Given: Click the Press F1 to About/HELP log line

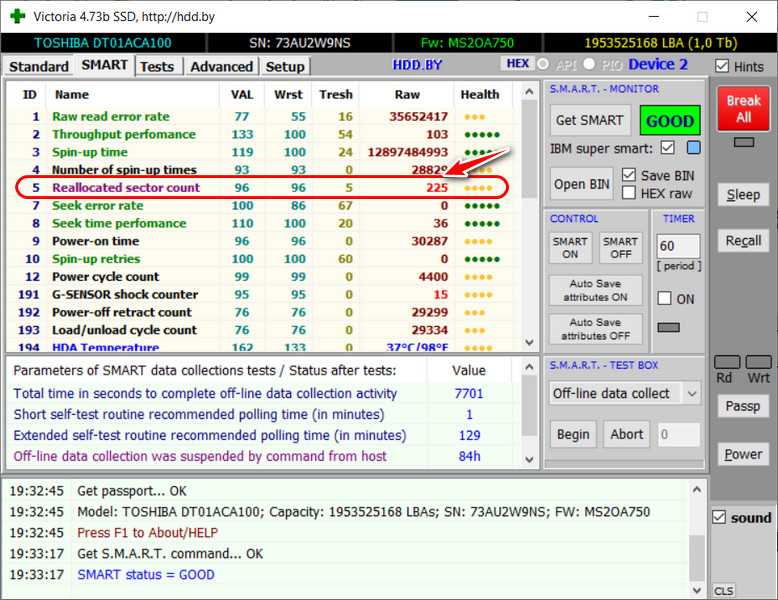Looking at the screenshot, I should [x=147, y=533].
